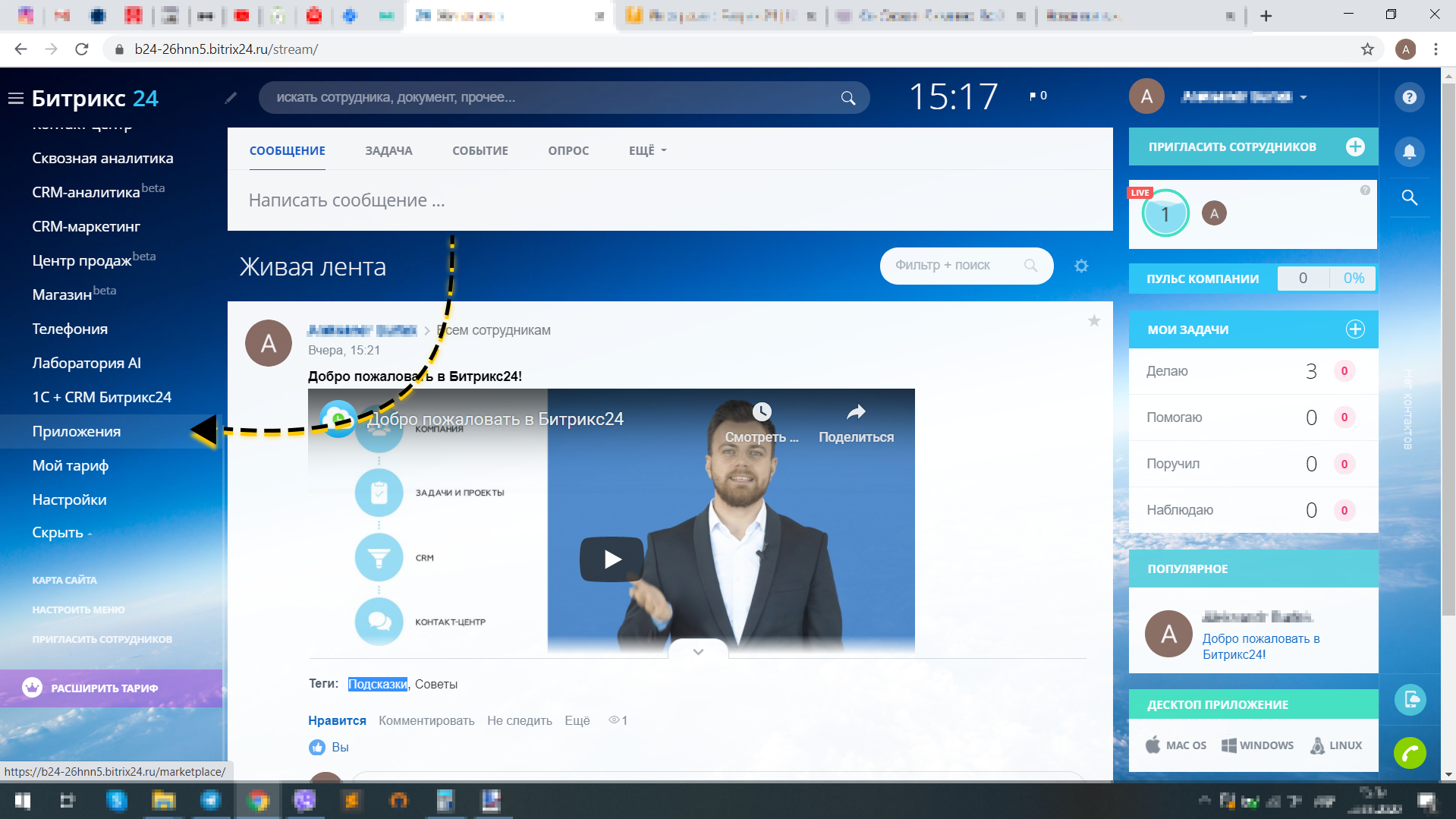Open the notifications bell icon

[1409, 152]
